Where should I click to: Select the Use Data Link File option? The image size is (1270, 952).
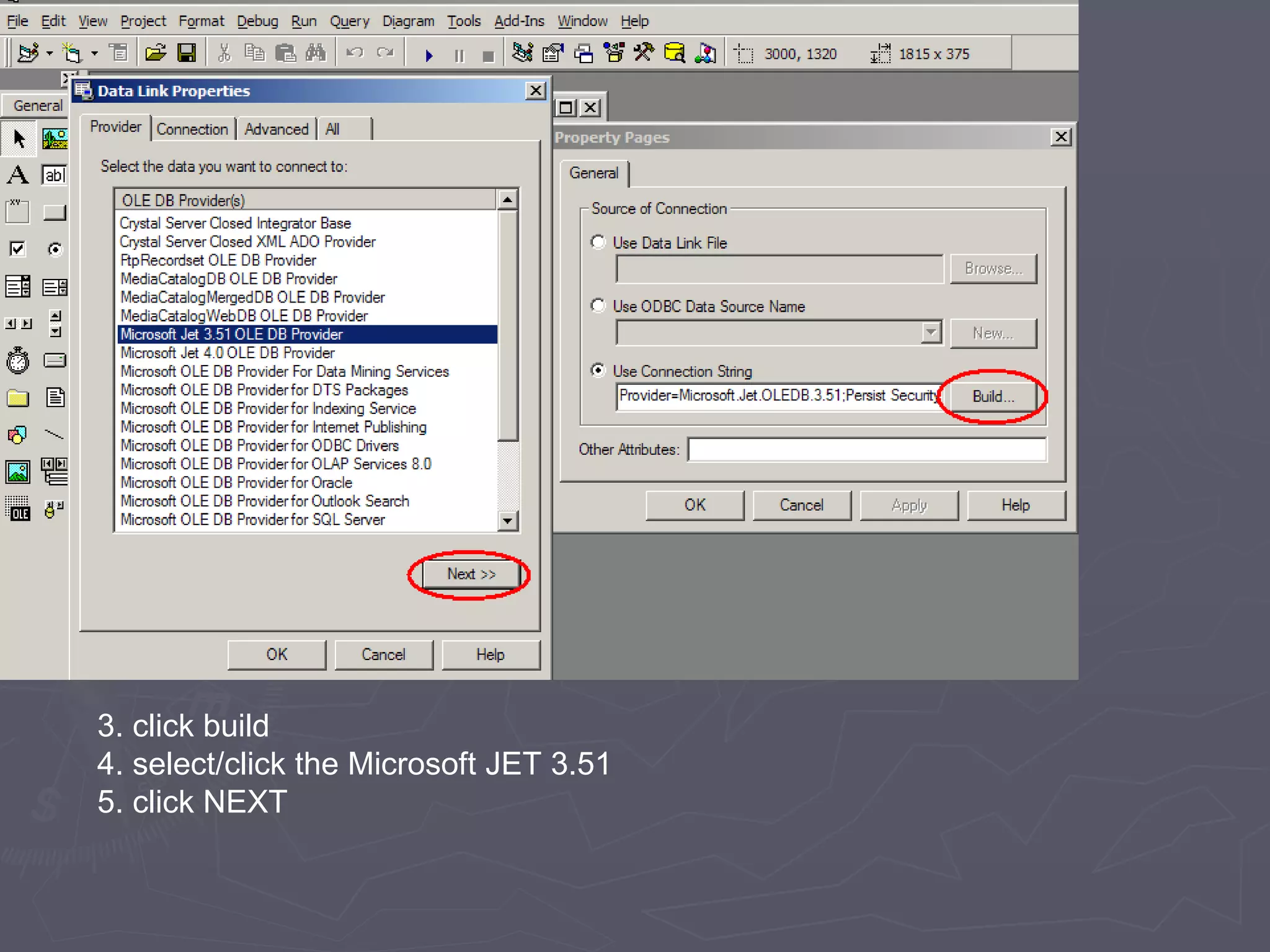[598, 242]
